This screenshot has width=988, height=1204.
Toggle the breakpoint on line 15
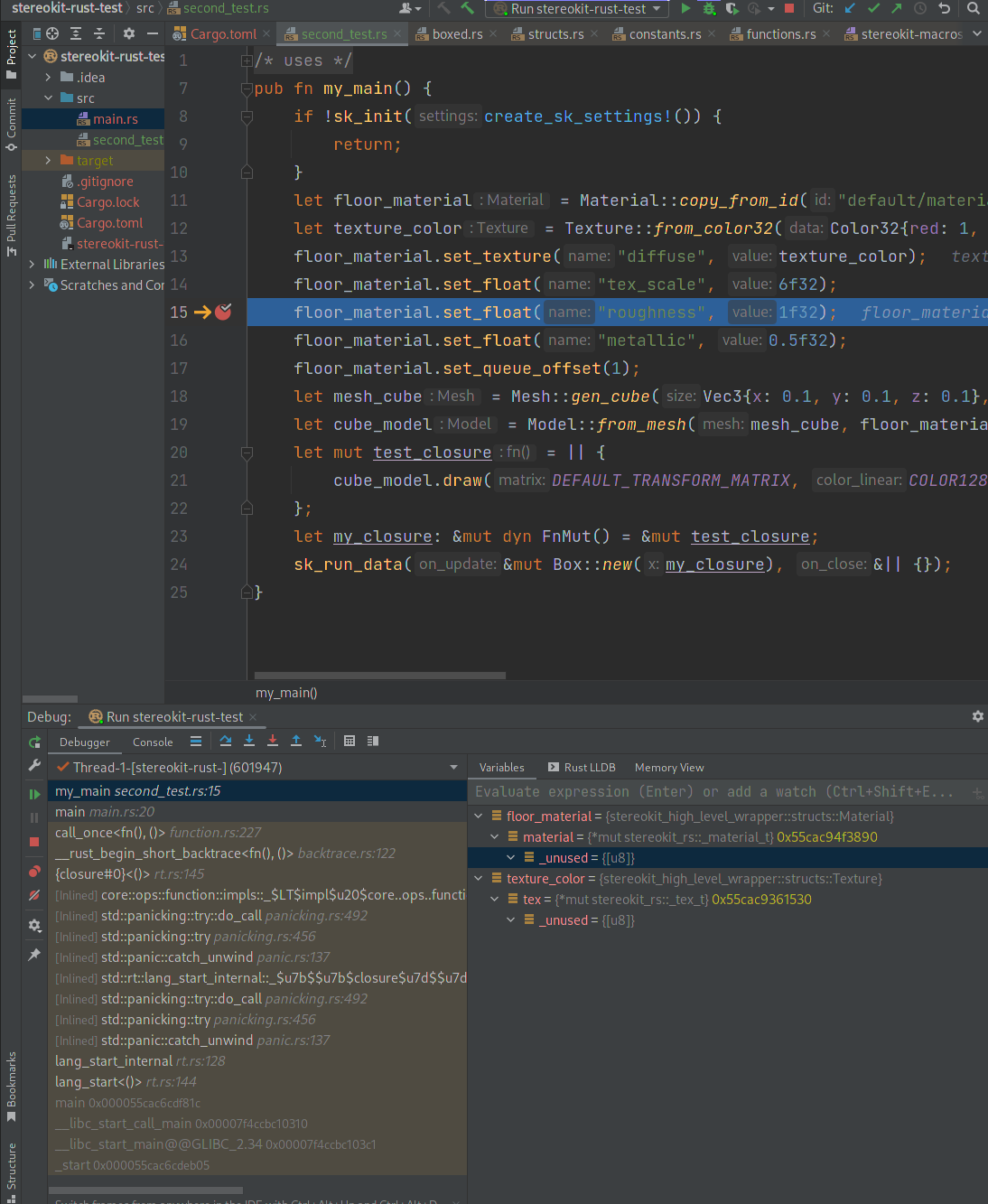pos(223,312)
